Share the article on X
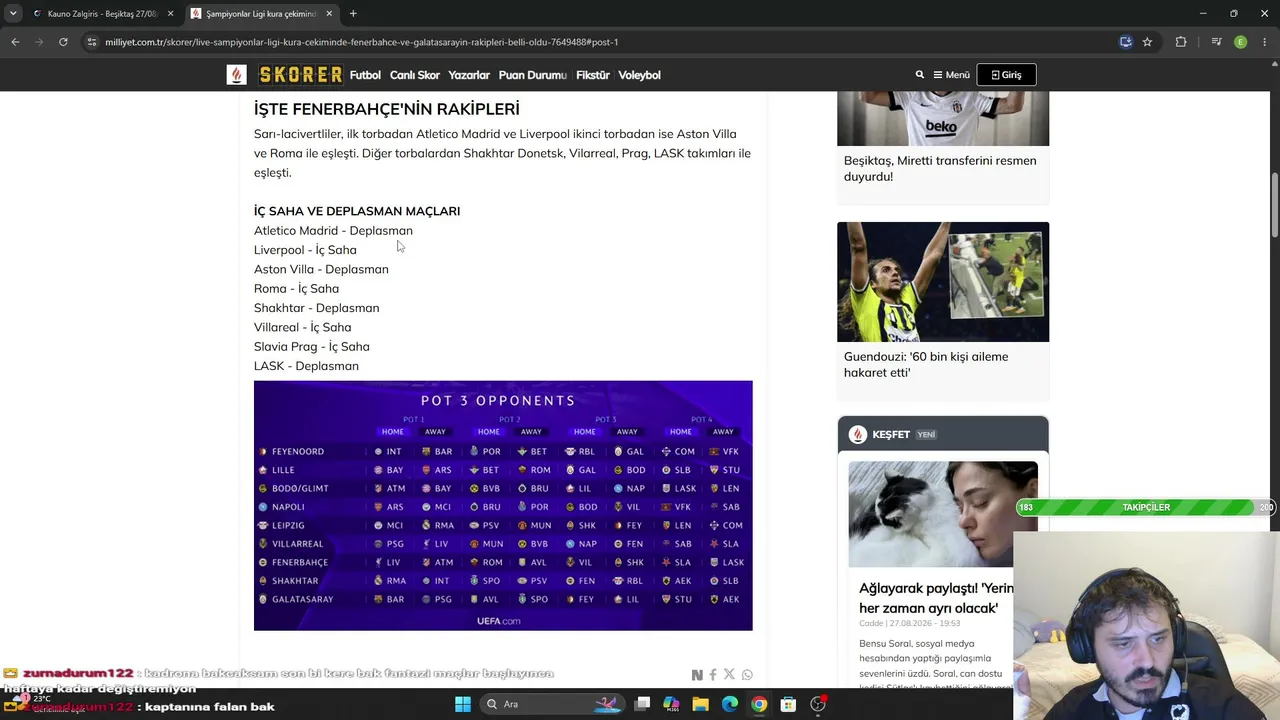Viewport: 1280px width, 720px height. point(729,675)
